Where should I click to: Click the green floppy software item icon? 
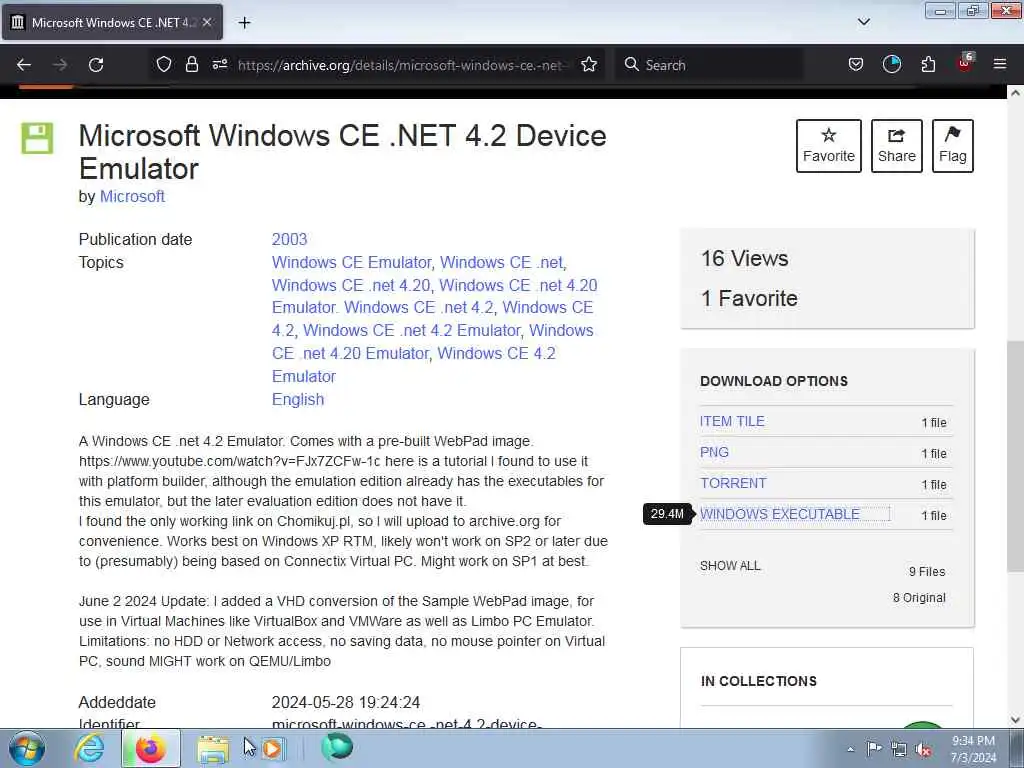tap(37, 138)
